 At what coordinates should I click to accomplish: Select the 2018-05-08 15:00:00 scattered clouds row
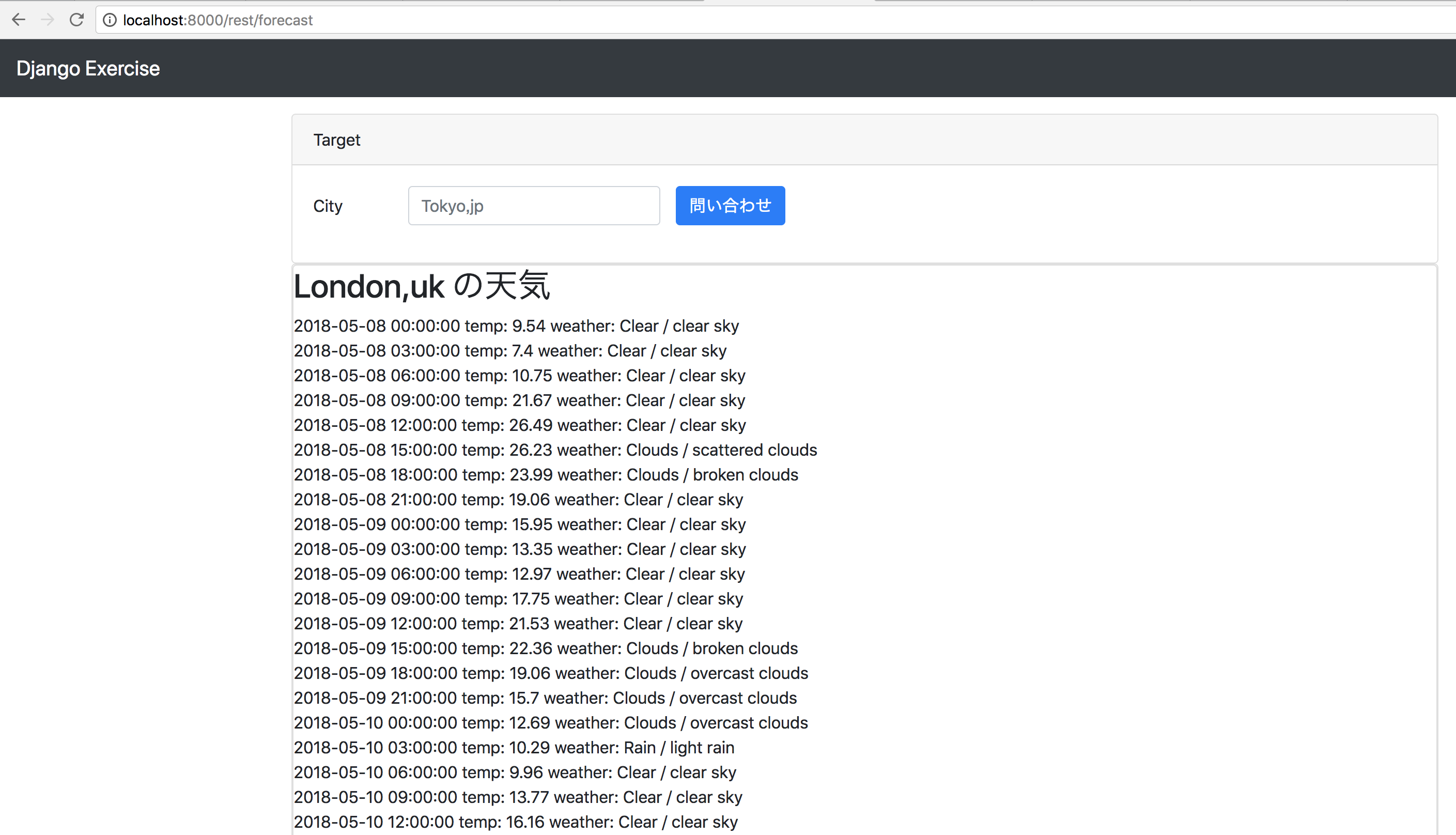point(555,450)
